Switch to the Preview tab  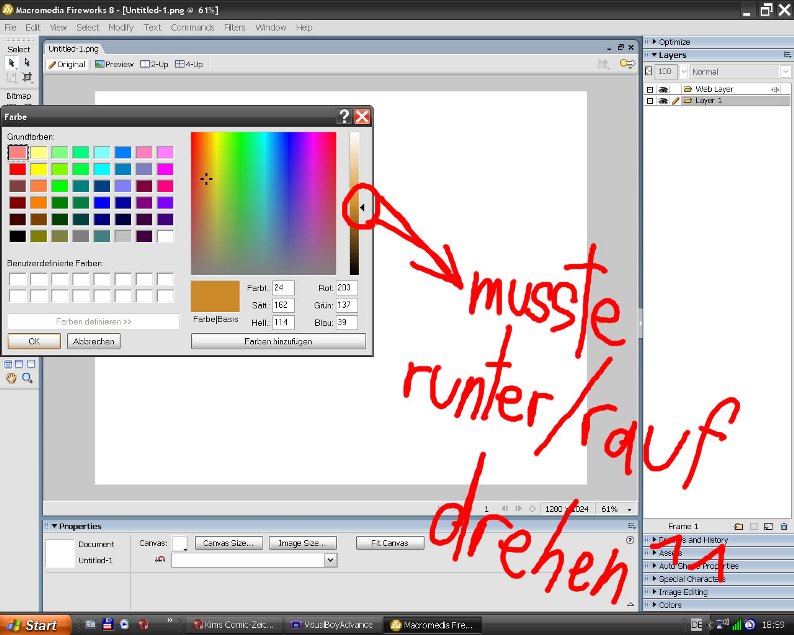[x=114, y=64]
